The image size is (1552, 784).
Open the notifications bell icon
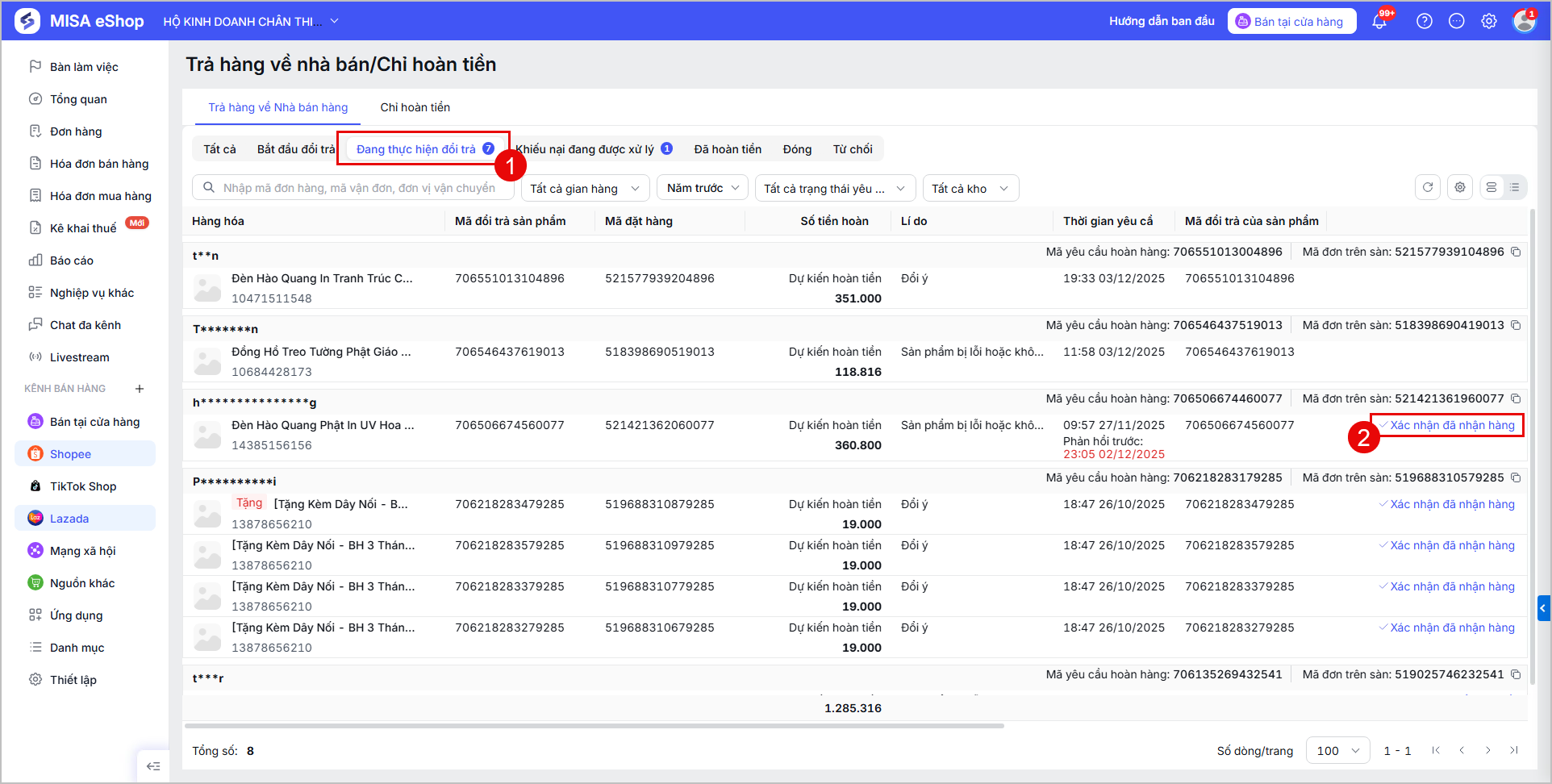(x=1379, y=22)
